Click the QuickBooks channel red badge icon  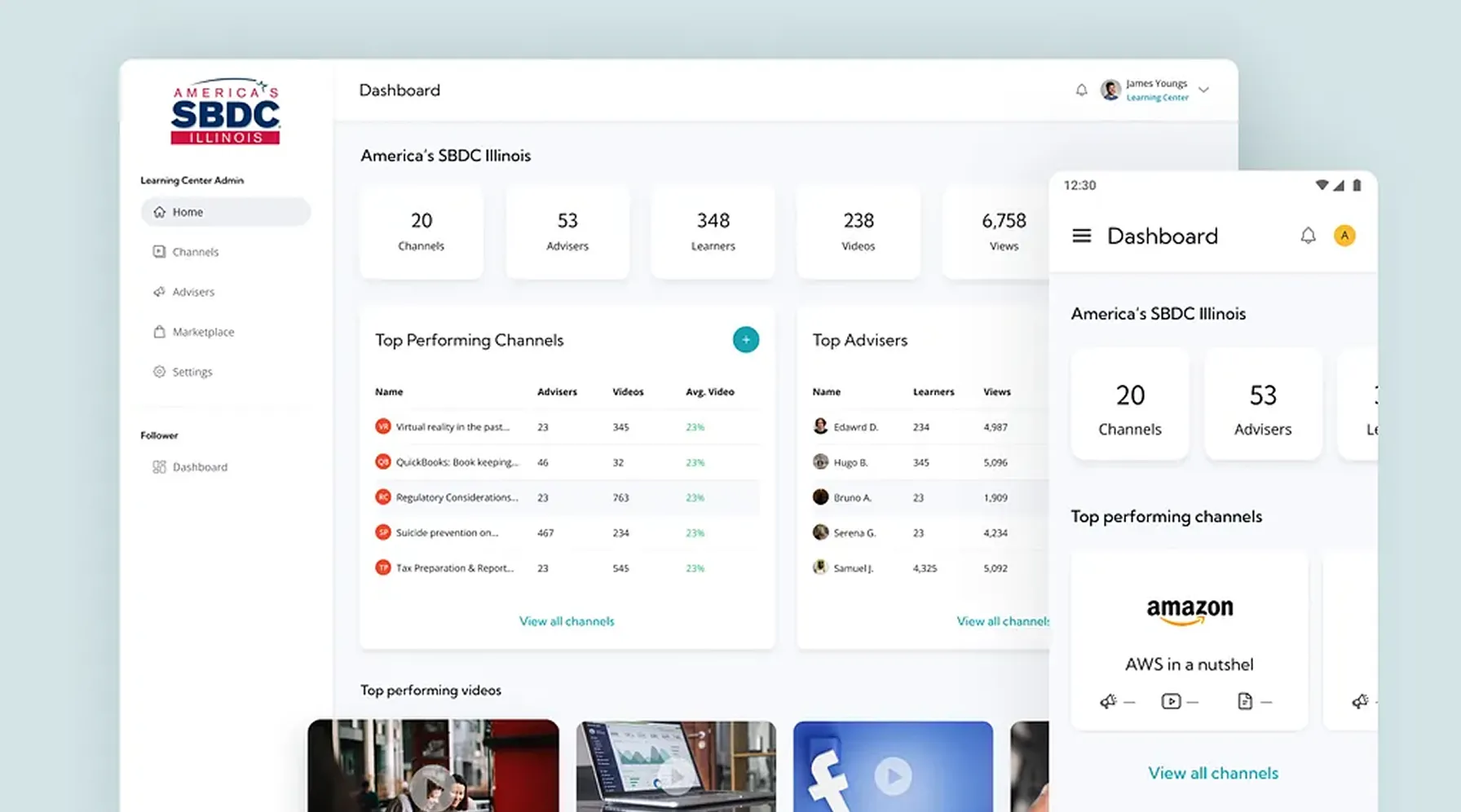(x=382, y=461)
